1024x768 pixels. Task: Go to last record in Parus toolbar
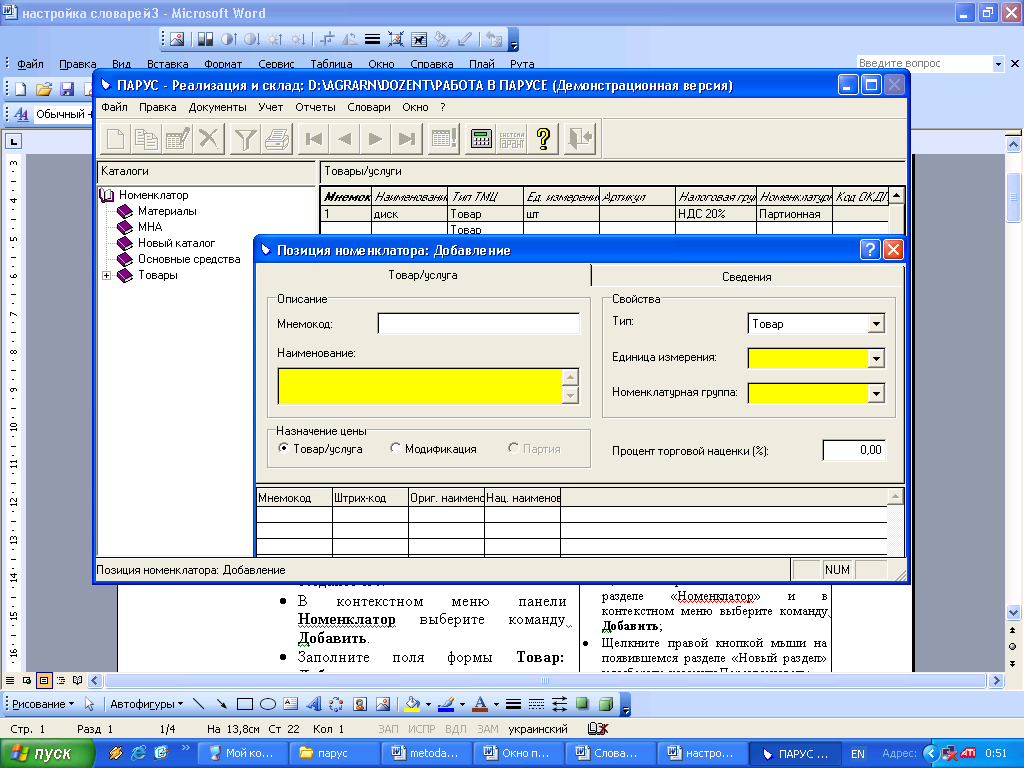click(x=407, y=138)
